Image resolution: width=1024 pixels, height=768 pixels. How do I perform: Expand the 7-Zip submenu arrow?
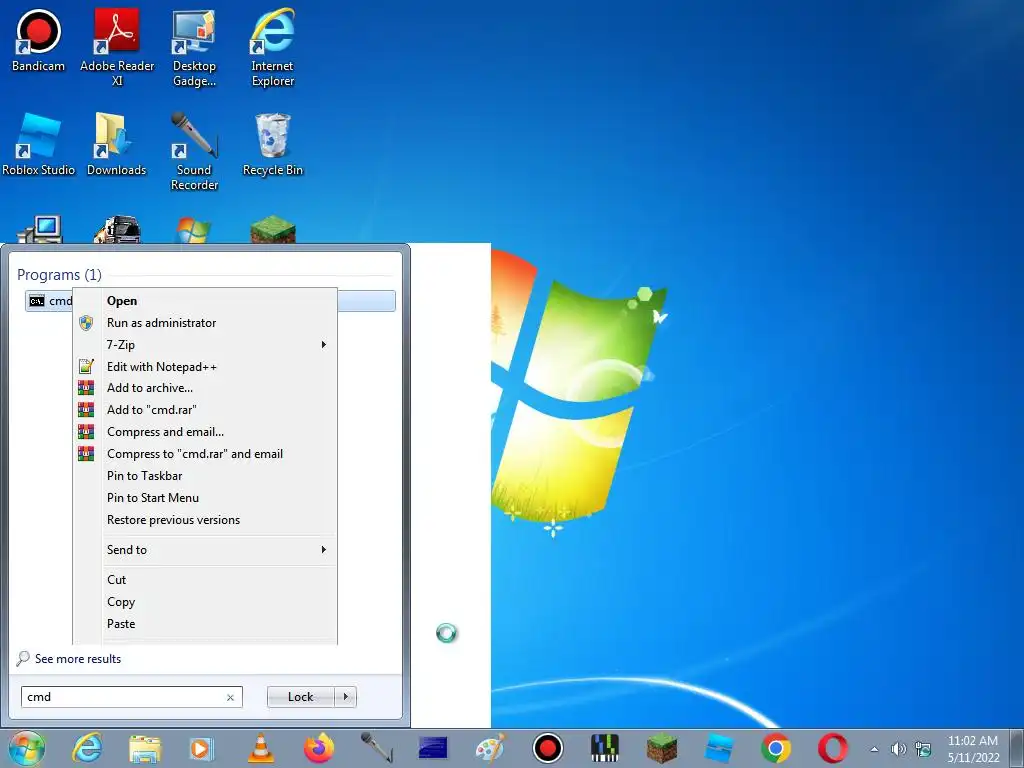(x=323, y=345)
